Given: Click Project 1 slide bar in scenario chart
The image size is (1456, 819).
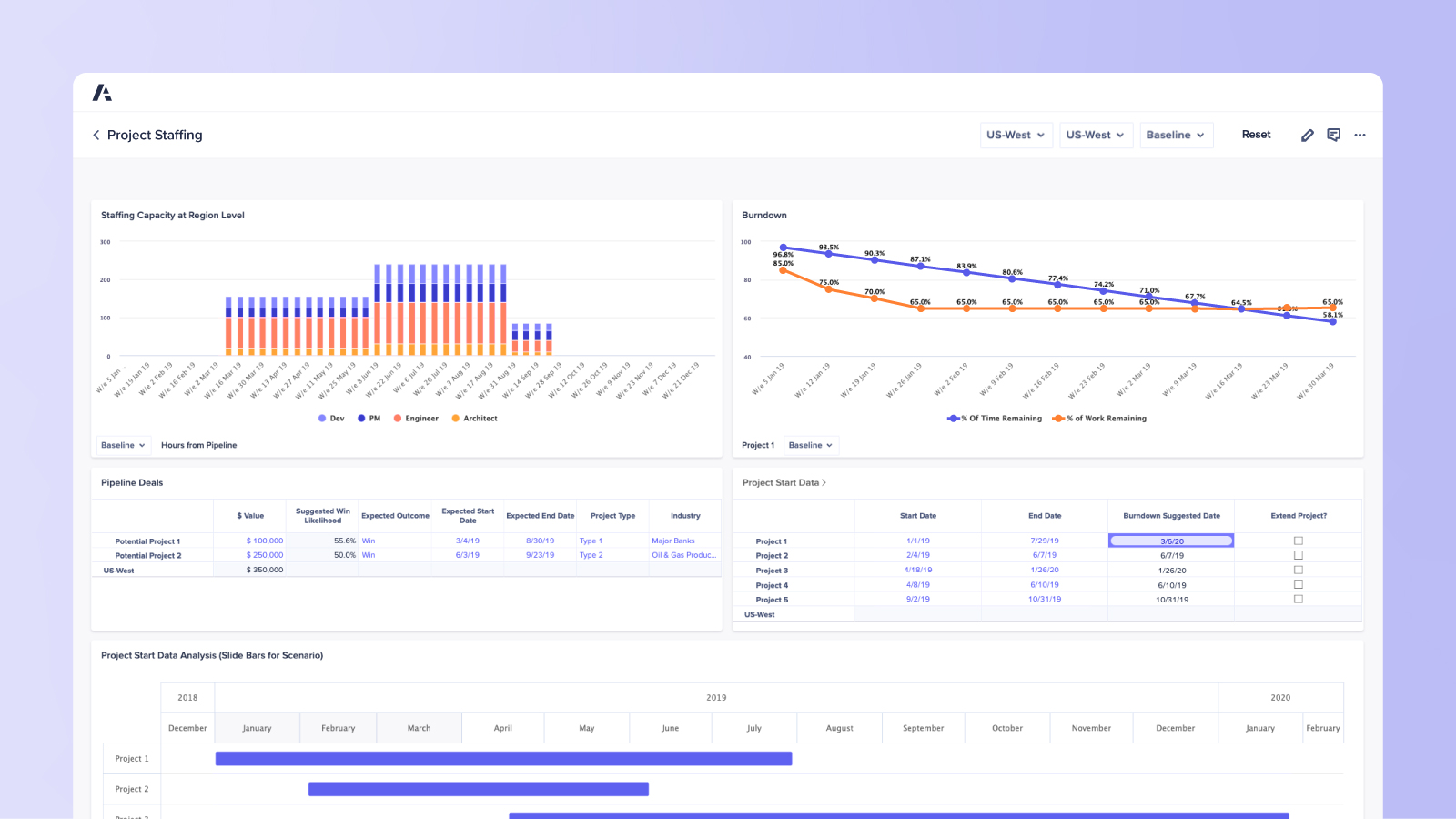Looking at the screenshot, I should coord(503,758).
